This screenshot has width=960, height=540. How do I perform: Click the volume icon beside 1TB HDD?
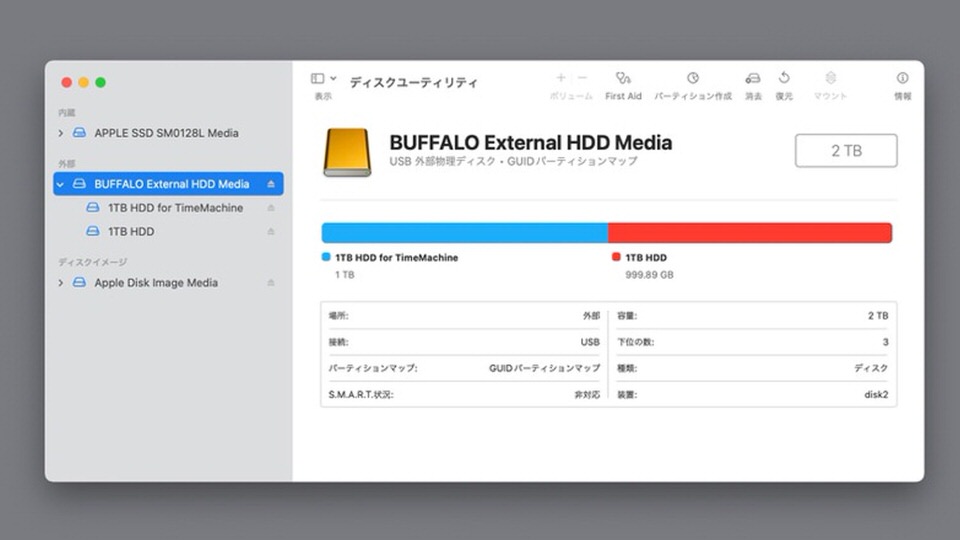click(x=92, y=231)
